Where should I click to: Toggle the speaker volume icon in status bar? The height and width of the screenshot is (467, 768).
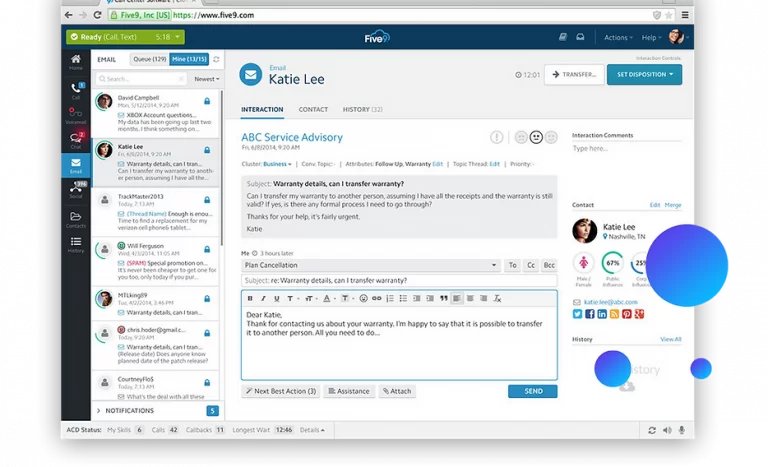(x=667, y=430)
